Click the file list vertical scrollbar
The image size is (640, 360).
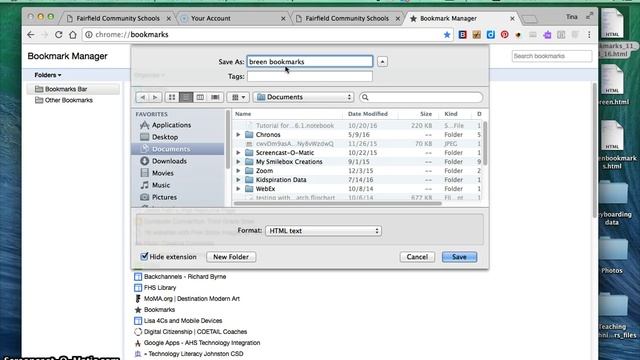pos(485,143)
